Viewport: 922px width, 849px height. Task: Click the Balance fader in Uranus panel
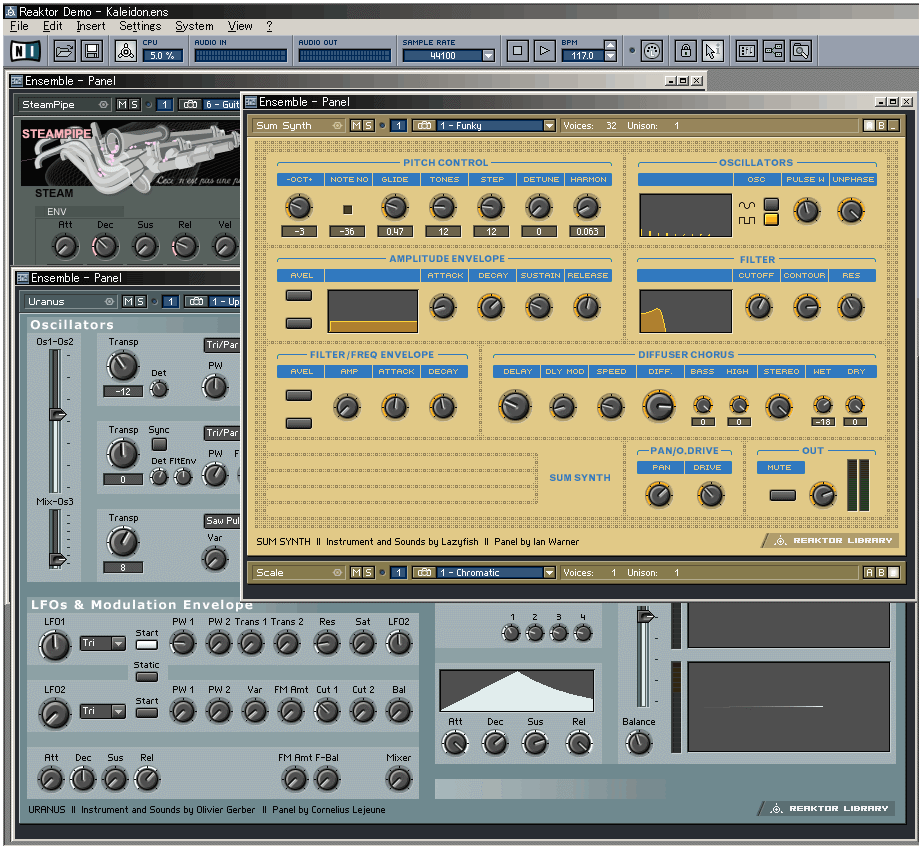pyautogui.click(x=645, y=655)
